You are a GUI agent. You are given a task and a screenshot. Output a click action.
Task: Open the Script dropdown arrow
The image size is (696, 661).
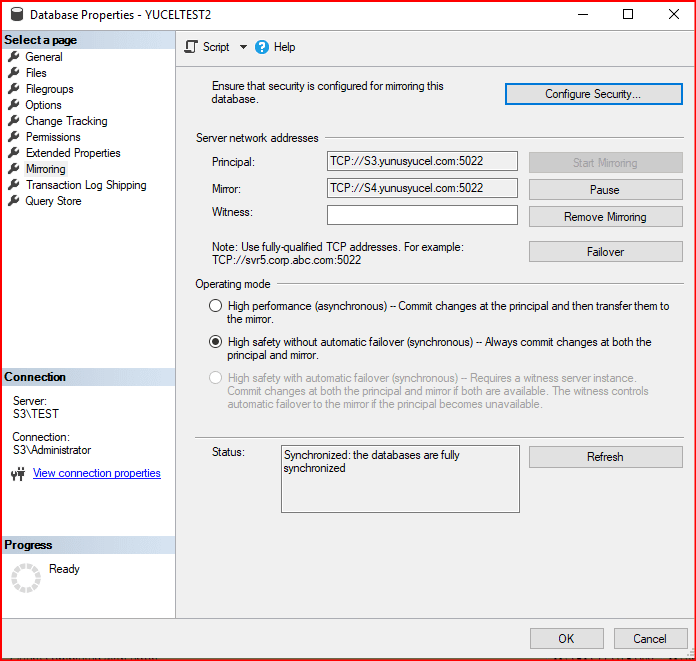(243, 47)
